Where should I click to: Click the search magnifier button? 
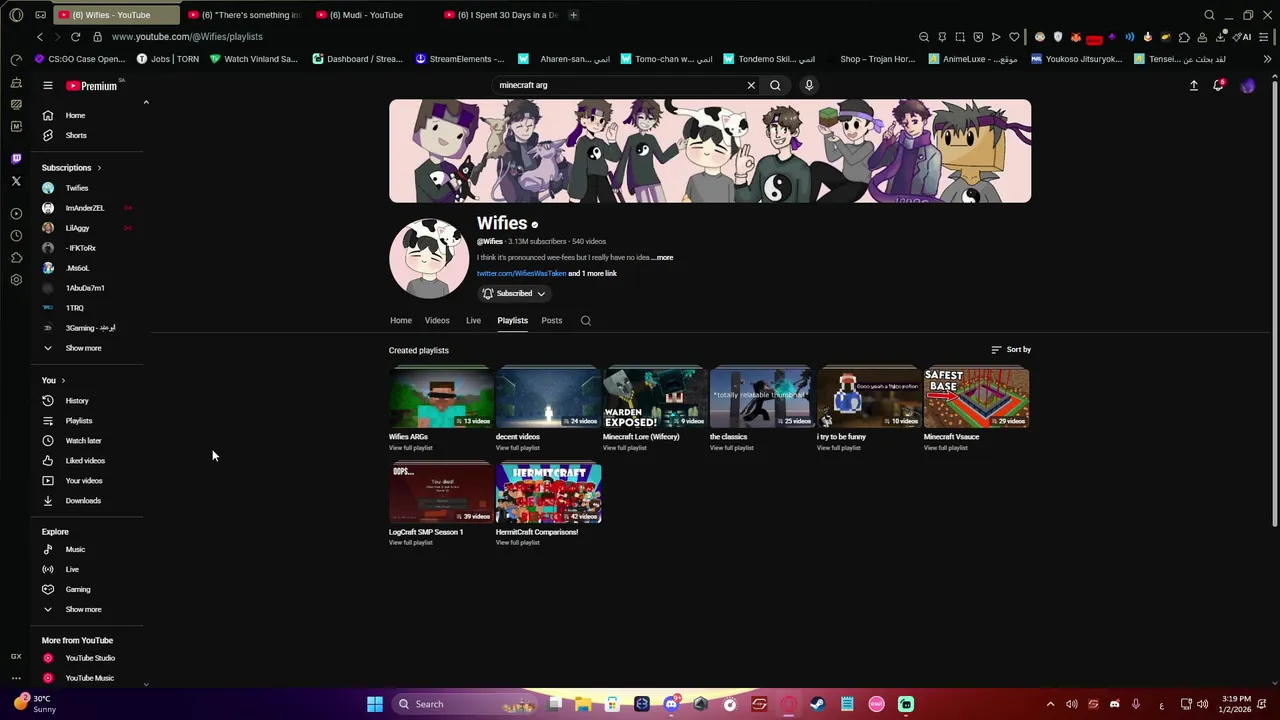tap(775, 85)
